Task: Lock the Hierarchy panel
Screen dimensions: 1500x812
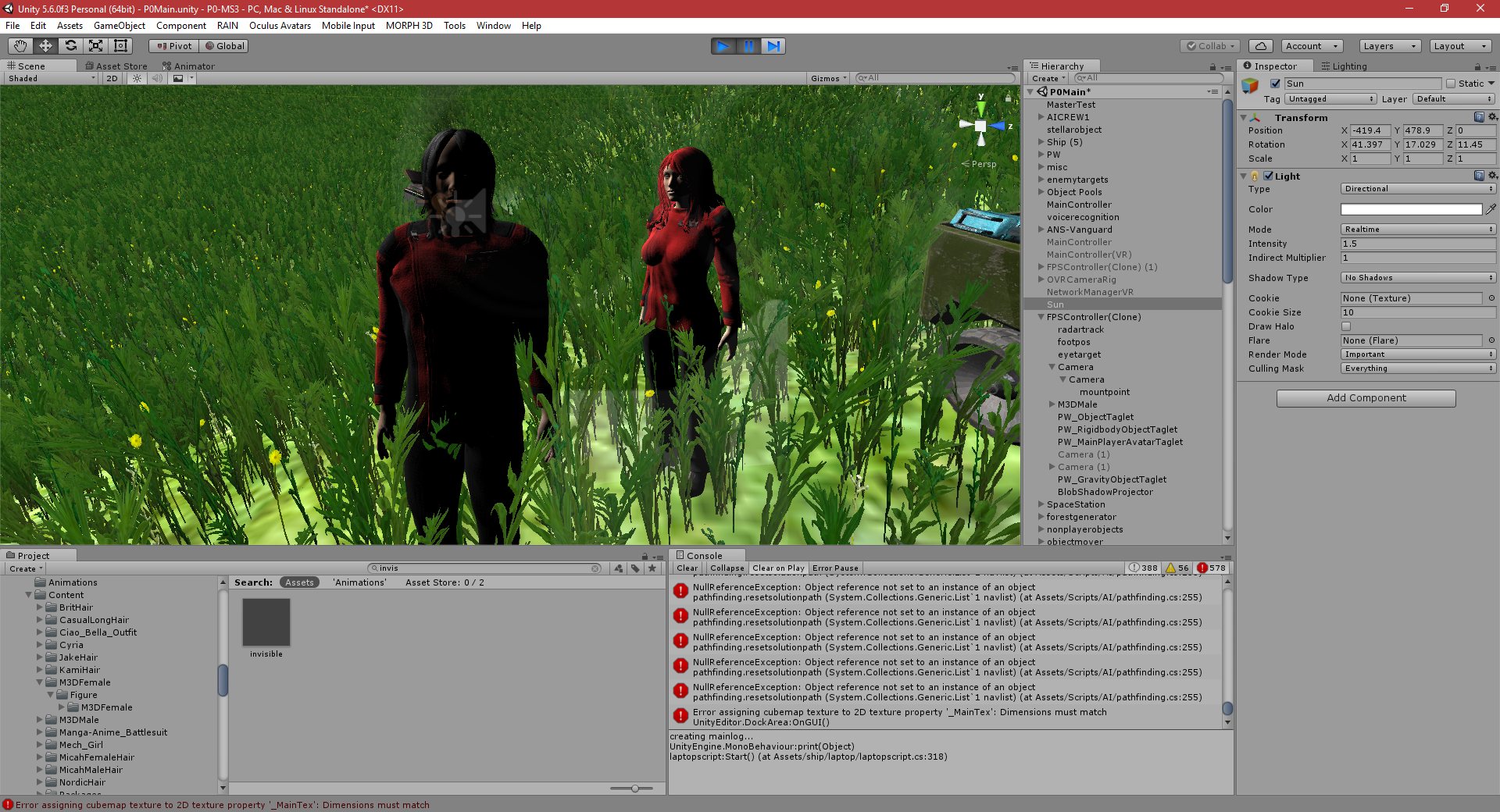Action: click(x=1212, y=67)
